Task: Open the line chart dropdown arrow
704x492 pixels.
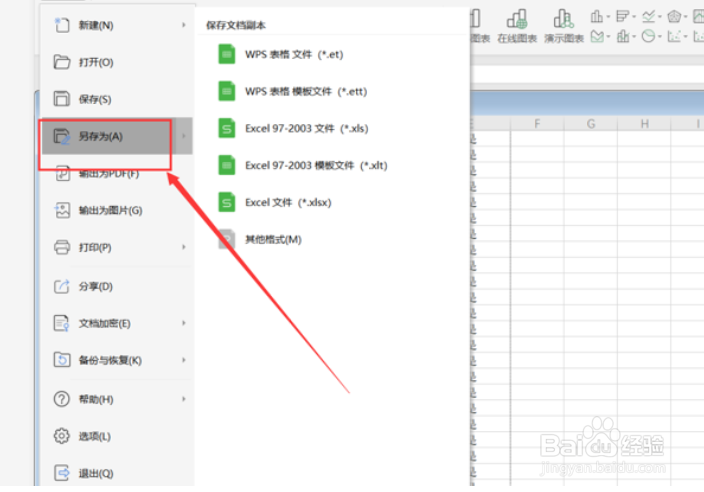Action: click(x=660, y=17)
